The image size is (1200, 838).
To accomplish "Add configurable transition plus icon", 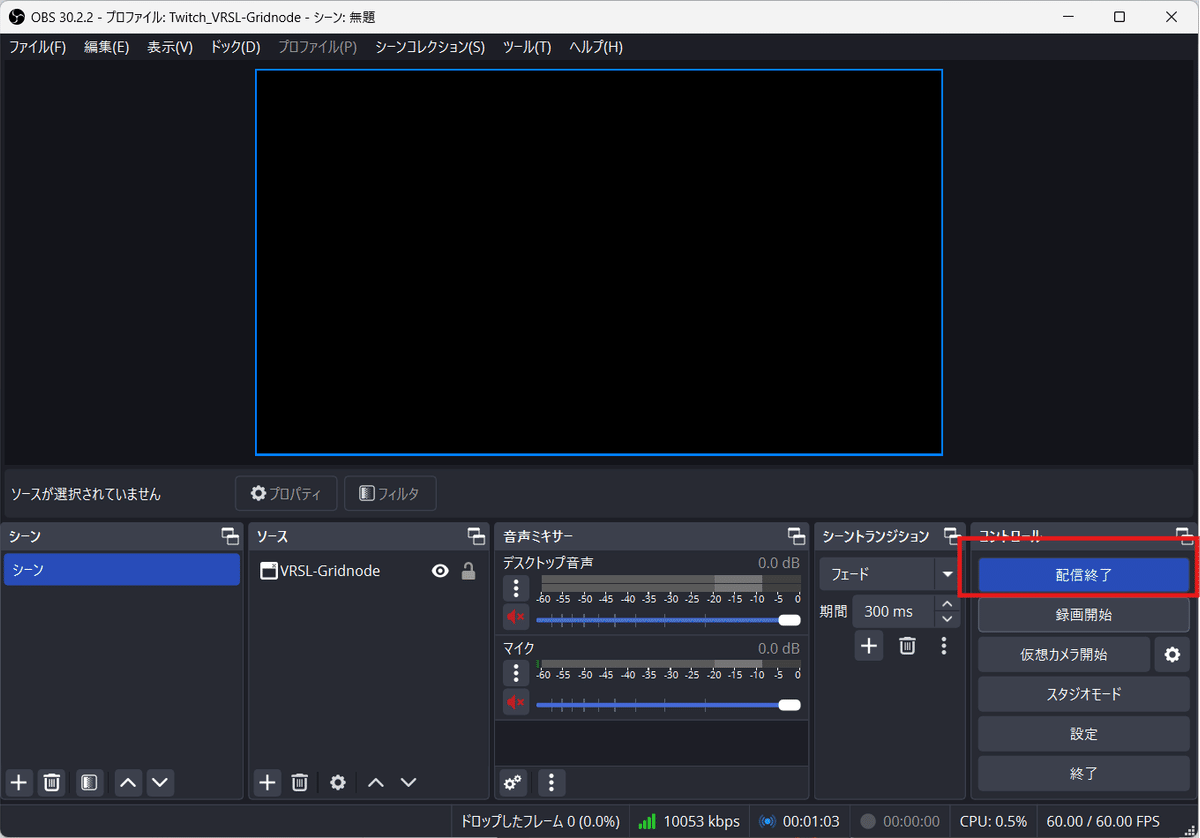I will tap(869, 646).
